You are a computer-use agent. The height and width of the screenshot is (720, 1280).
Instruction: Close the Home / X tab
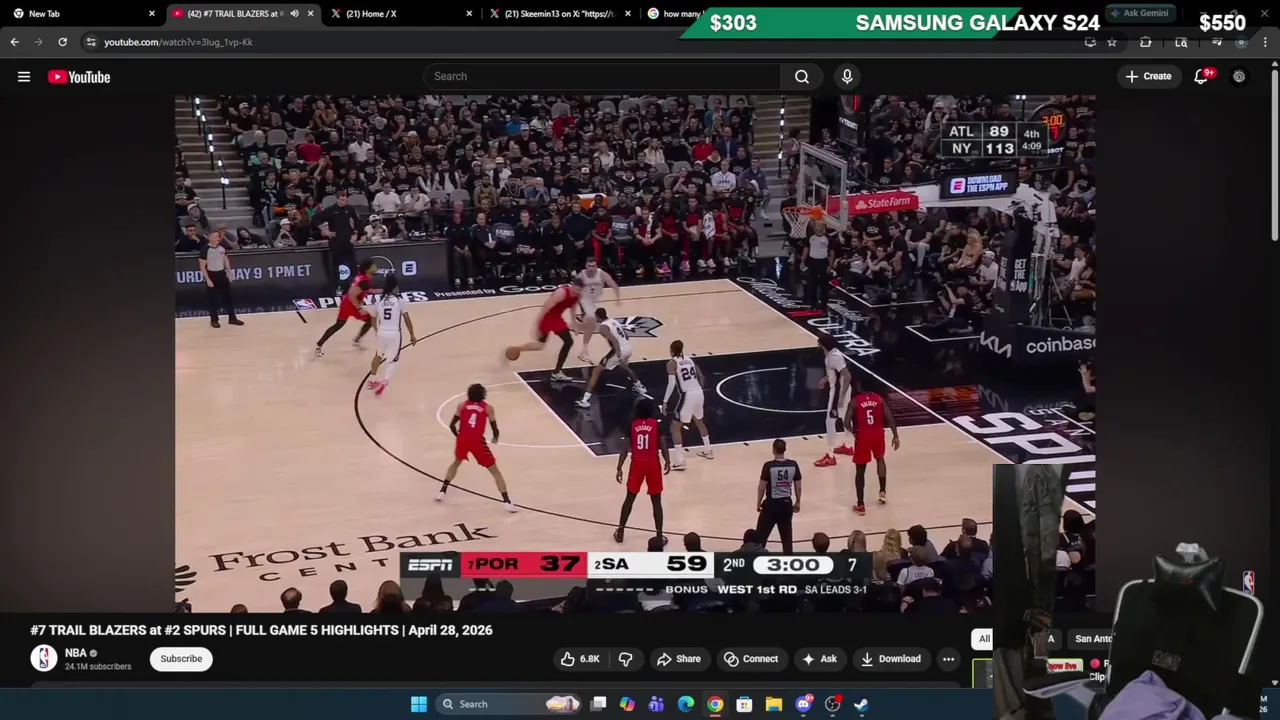click(x=470, y=14)
